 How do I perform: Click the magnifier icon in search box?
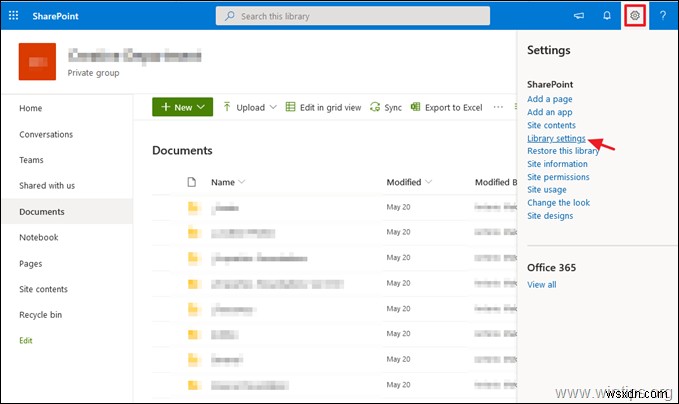[230, 16]
